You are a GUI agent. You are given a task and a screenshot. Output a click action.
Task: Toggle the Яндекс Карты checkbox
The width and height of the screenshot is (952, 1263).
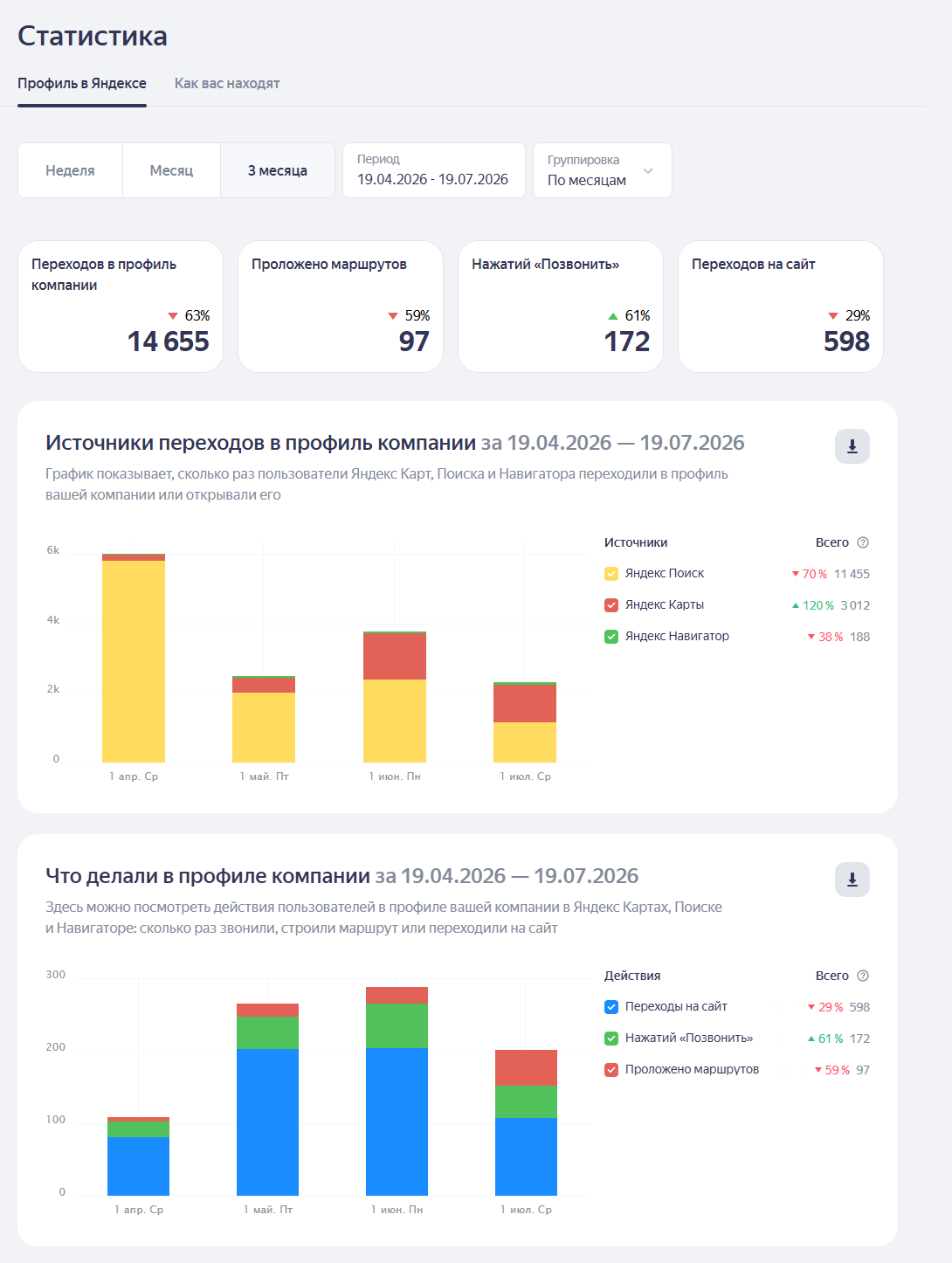click(x=611, y=605)
